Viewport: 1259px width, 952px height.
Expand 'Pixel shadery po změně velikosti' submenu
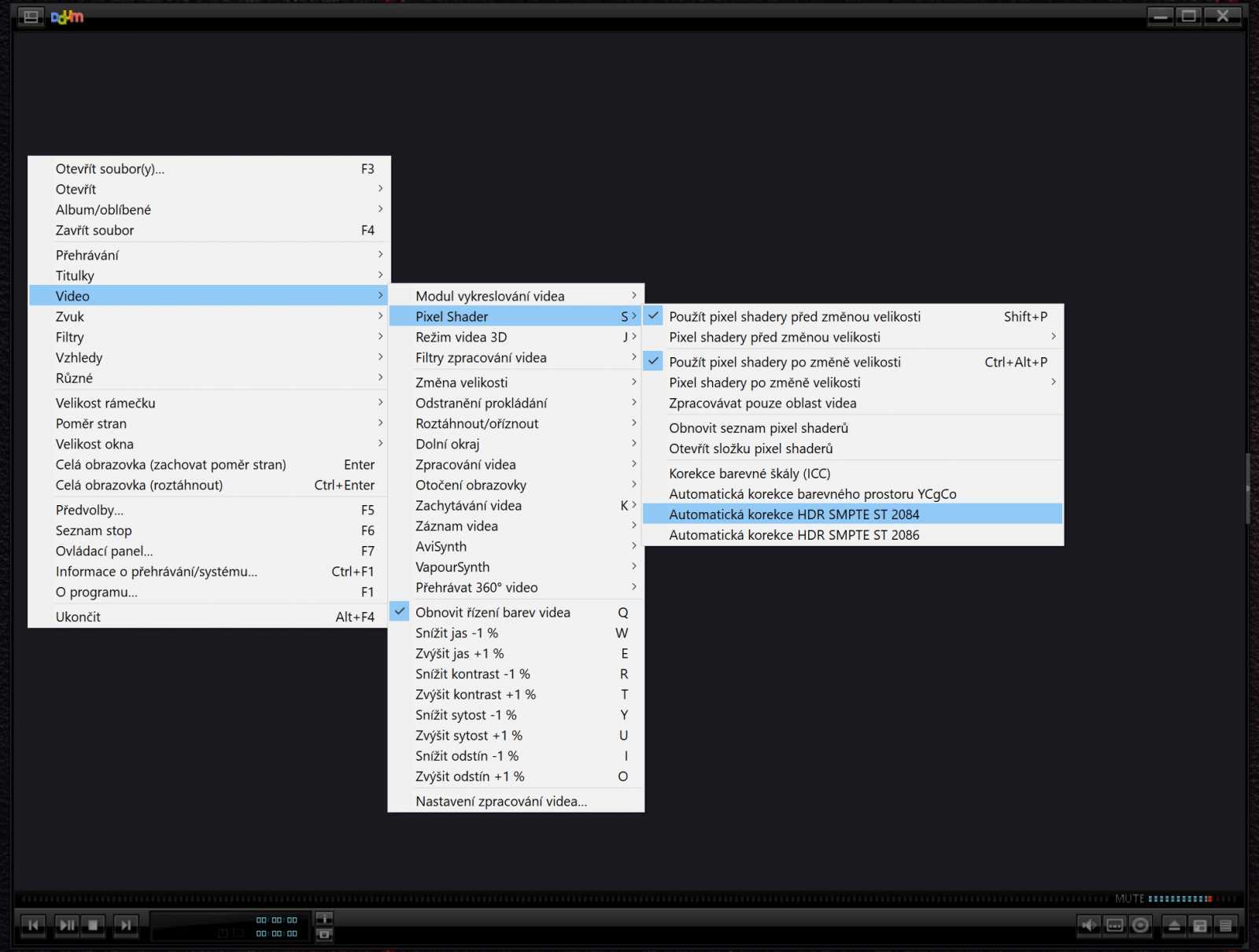853,382
